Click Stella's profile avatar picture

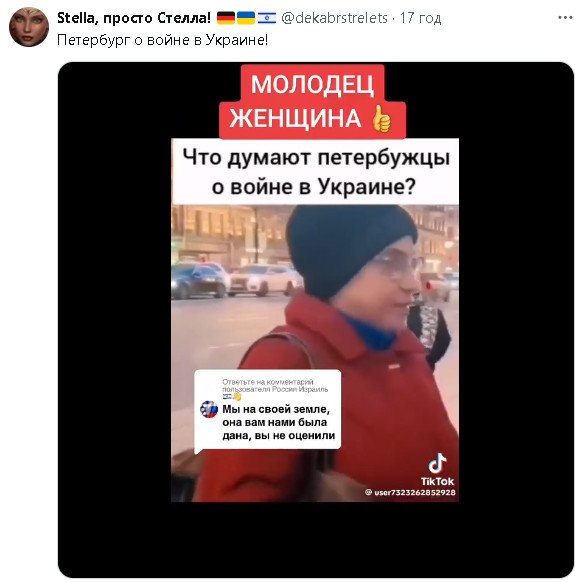pyautogui.click(x=29, y=27)
